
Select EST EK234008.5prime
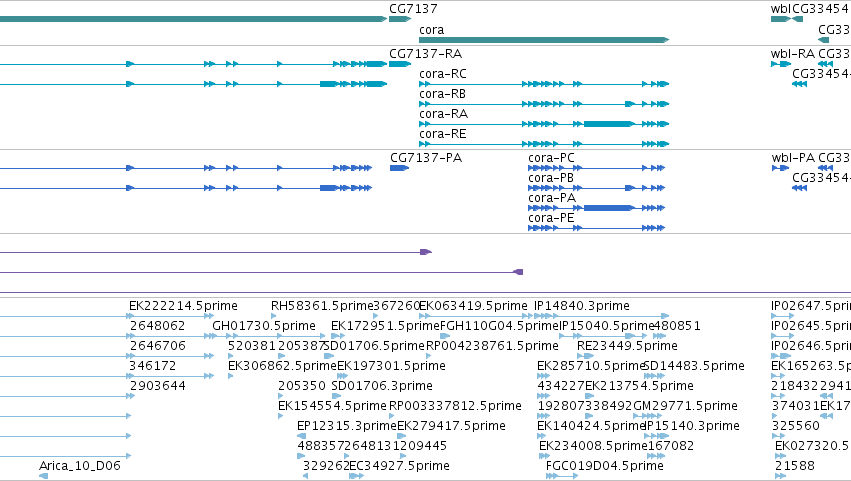(593, 447)
